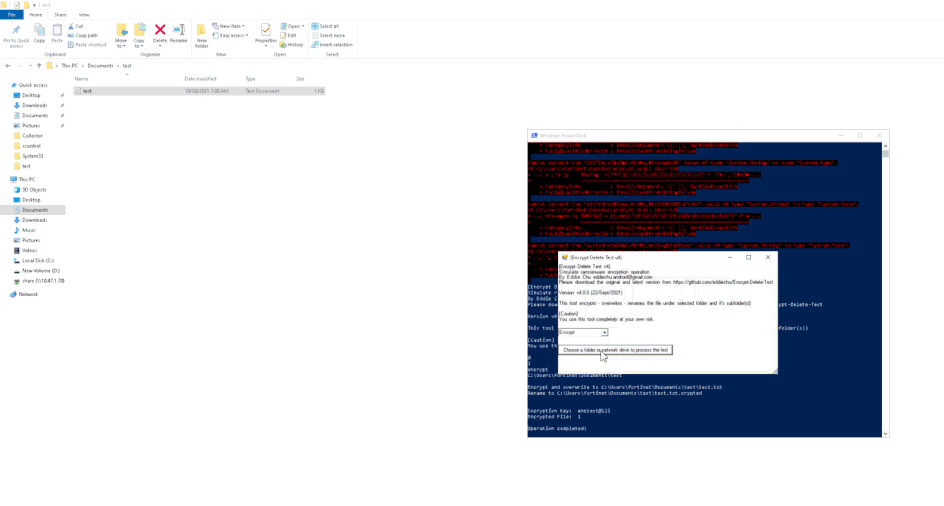Switch to the View ribbon tab
Screen dimensions: 944x506
(84, 14)
